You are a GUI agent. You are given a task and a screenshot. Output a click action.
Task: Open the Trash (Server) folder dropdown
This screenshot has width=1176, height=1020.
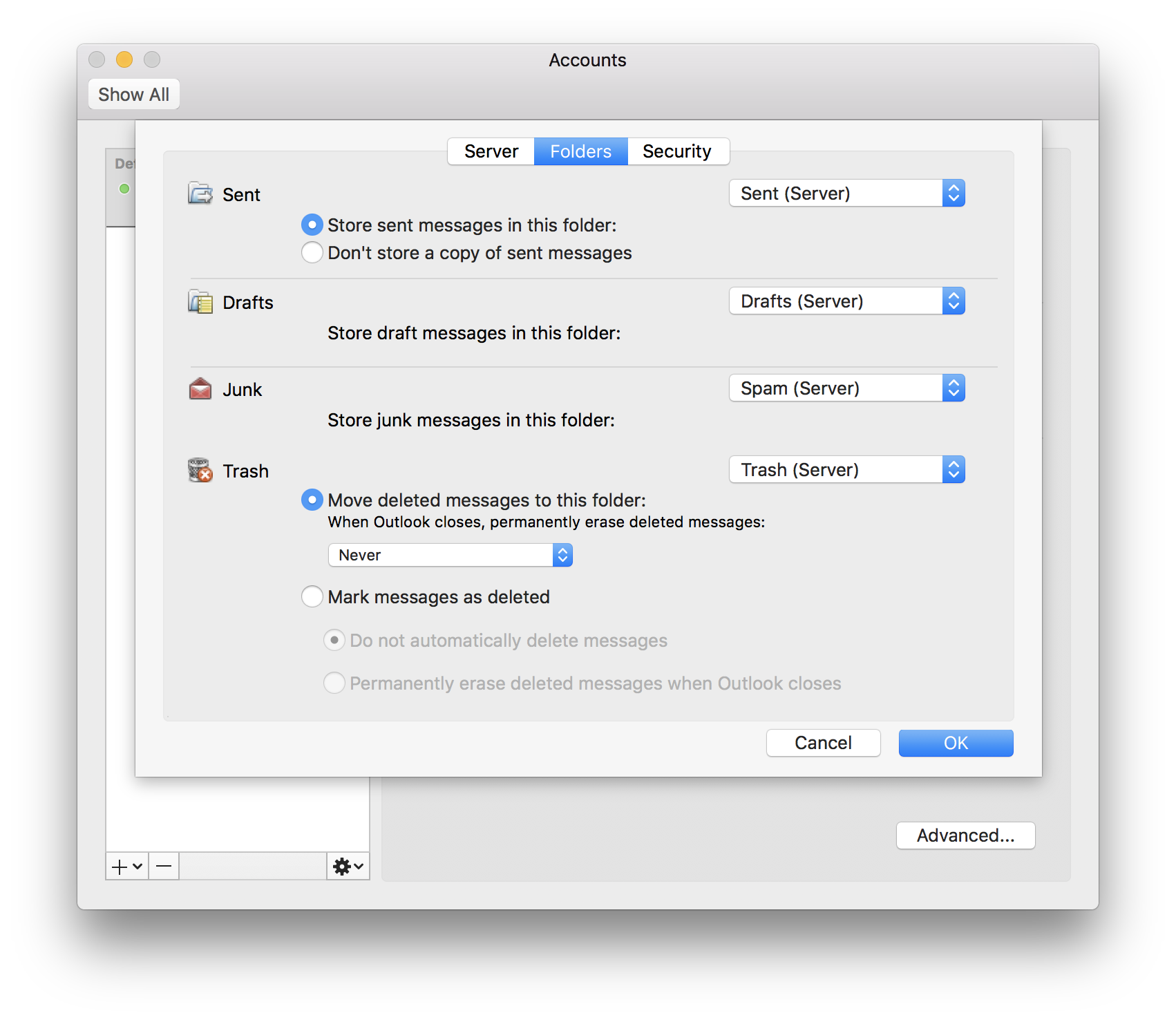846,470
